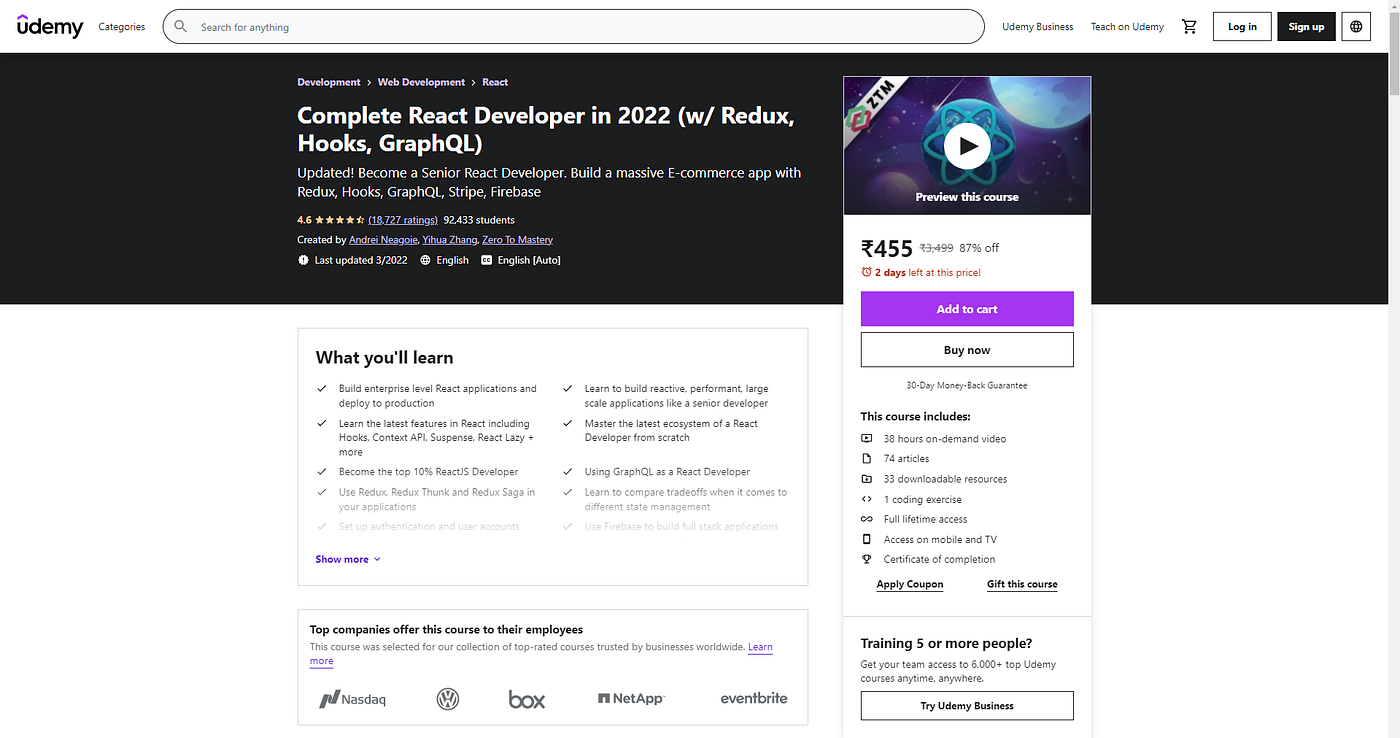Click the 92,433 students text
Viewport: 1400px width, 738px height.
click(479, 220)
